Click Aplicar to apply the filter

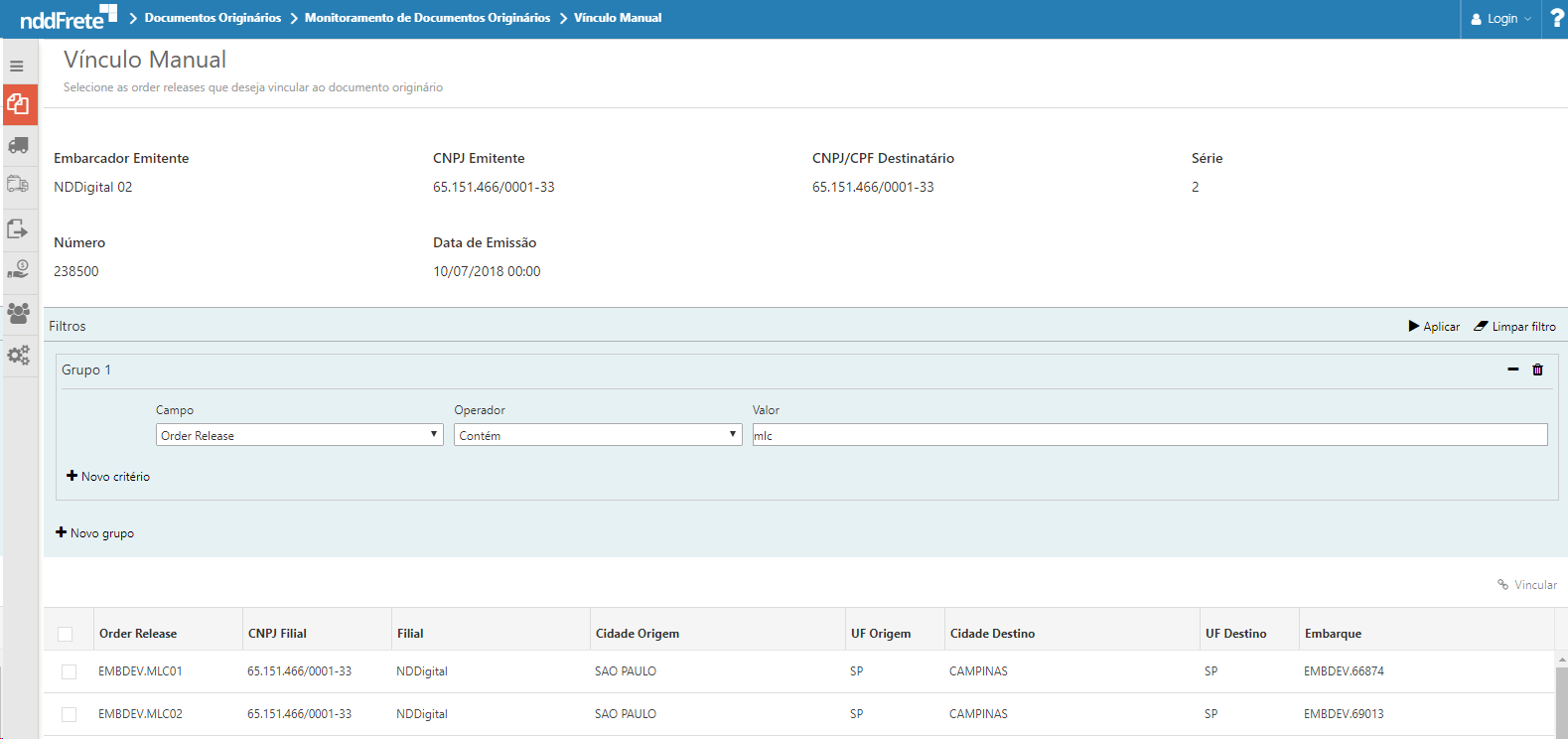(1434, 327)
